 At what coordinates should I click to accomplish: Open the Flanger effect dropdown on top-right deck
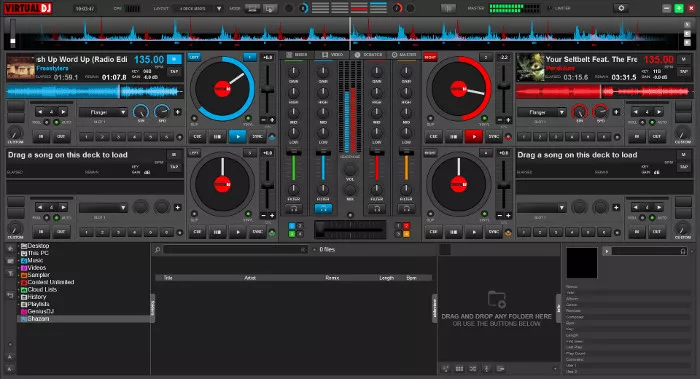(x=542, y=112)
